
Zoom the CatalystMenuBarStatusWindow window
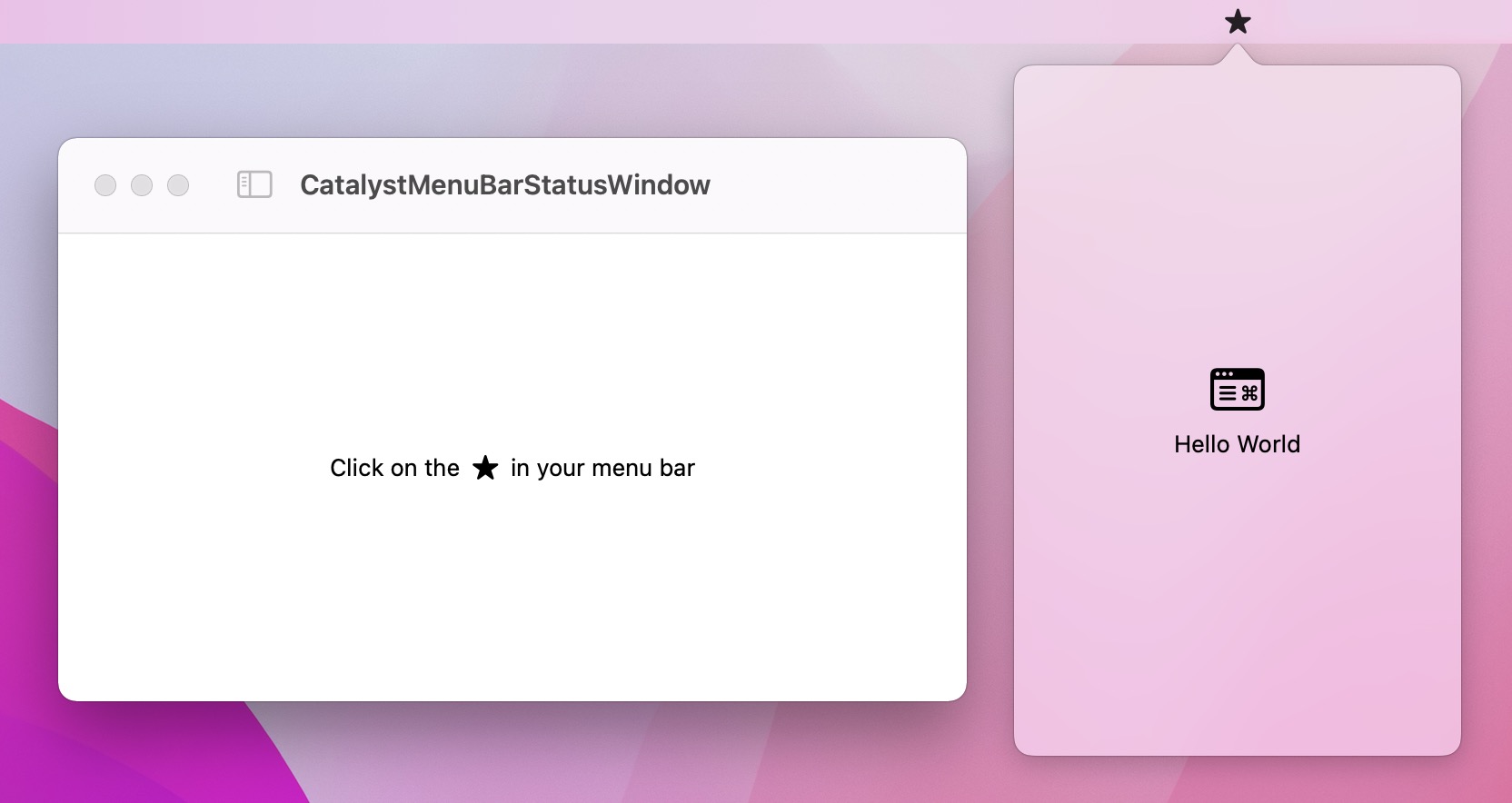(178, 185)
